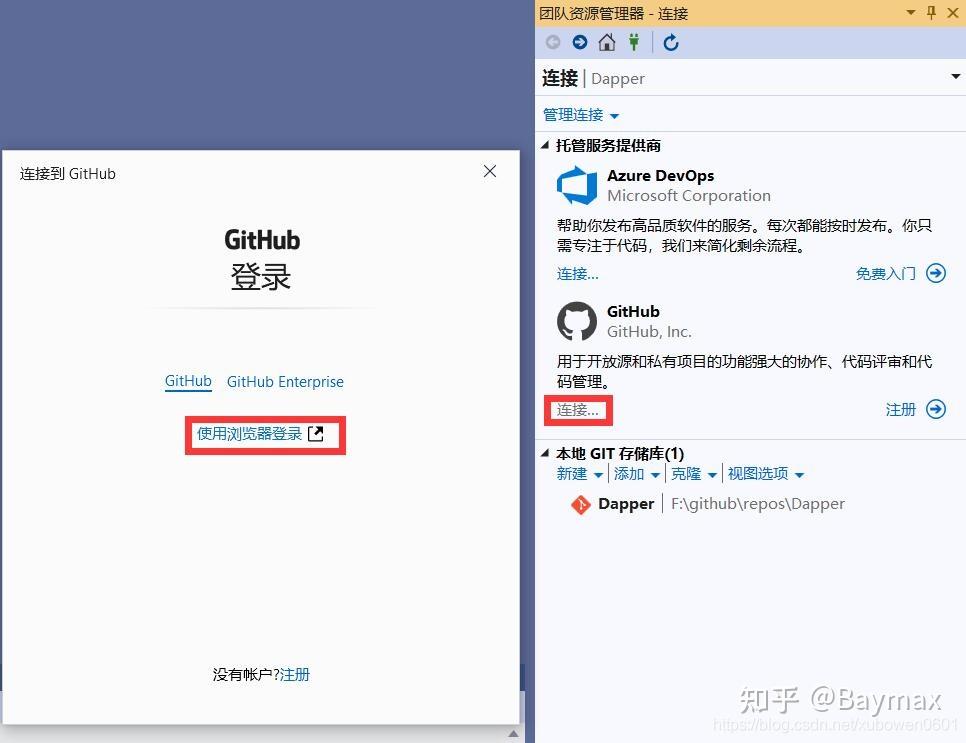Click the blue forward navigation arrow icon
The image size is (966, 743).
pyautogui.click(x=579, y=43)
